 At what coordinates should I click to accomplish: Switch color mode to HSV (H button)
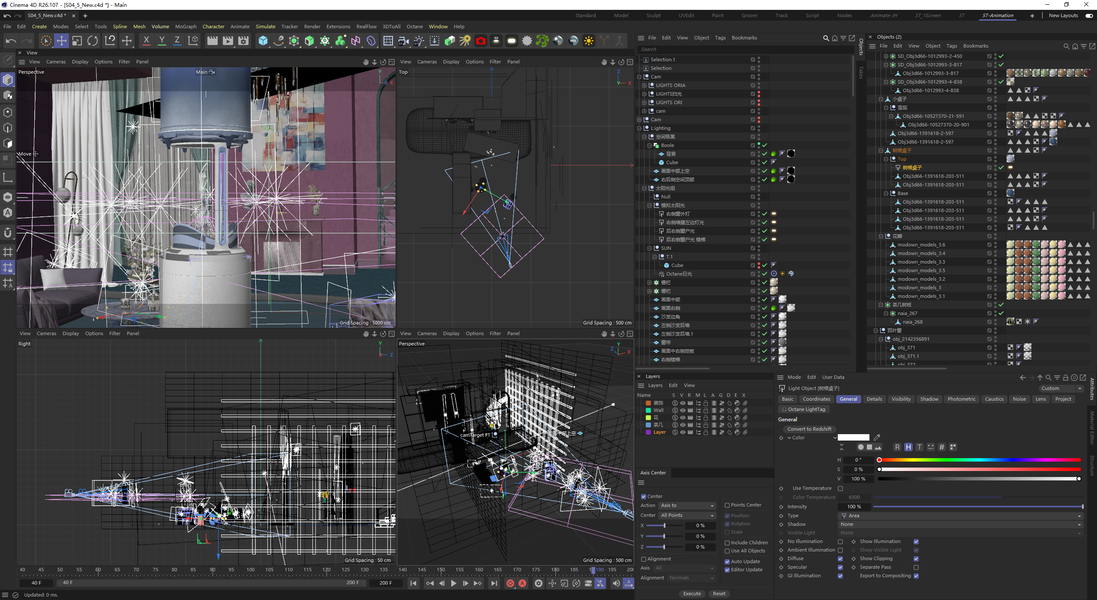[x=908, y=447]
